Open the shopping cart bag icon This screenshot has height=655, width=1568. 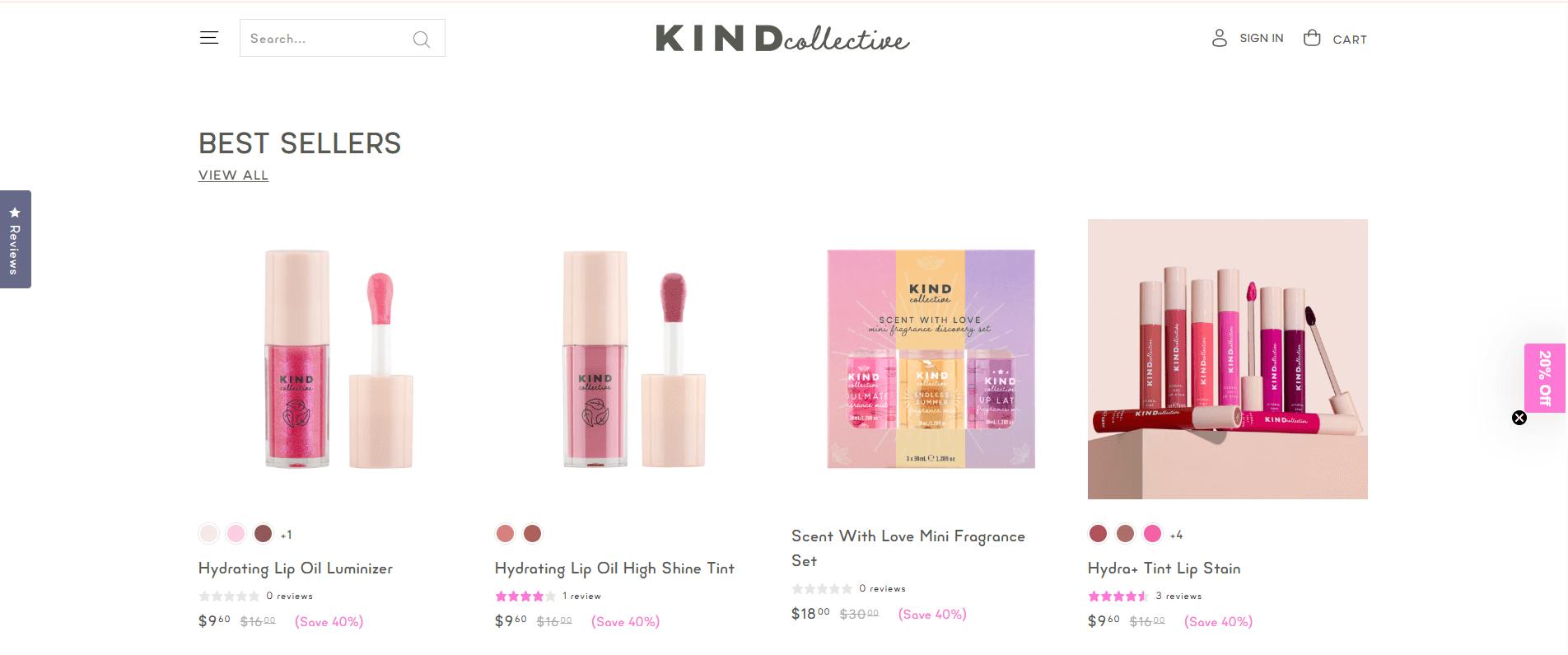point(1312,38)
